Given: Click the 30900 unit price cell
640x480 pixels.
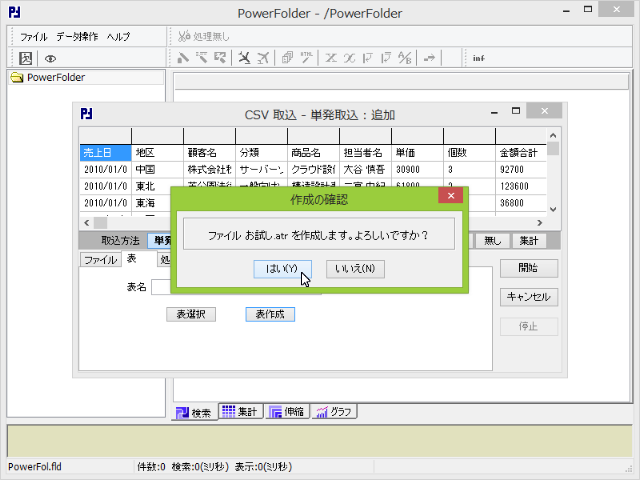Looking at the screenshot, I should 417,170.
